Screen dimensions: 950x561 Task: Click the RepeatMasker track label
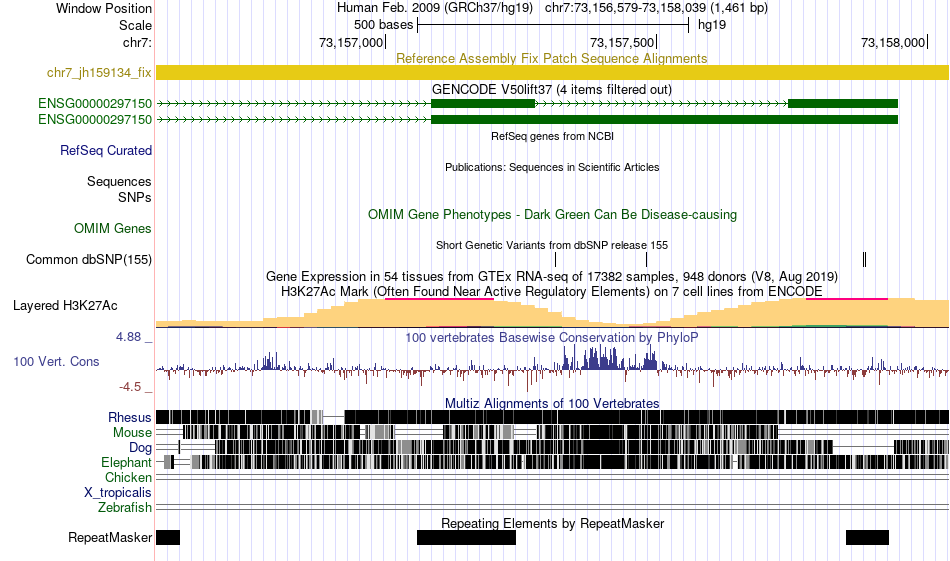110,537
